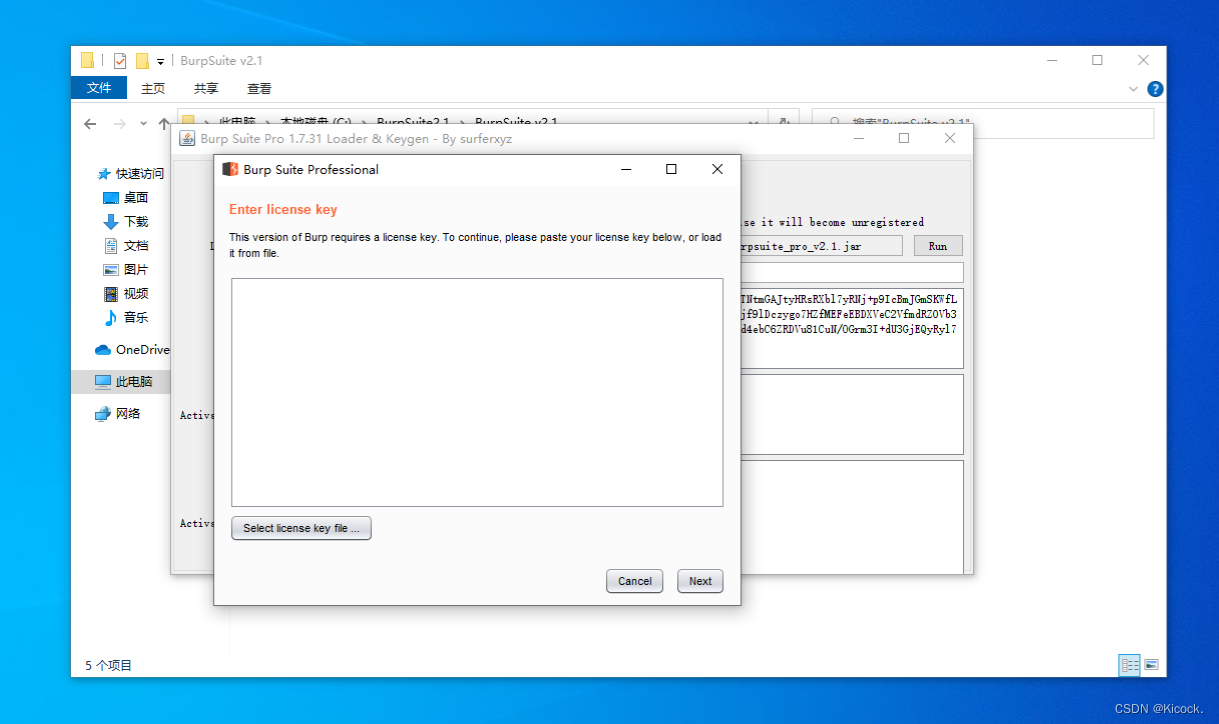Open the 主页 ribbon tab
The width and height of the screenshot is (1219, 724).
pos(153,88)
